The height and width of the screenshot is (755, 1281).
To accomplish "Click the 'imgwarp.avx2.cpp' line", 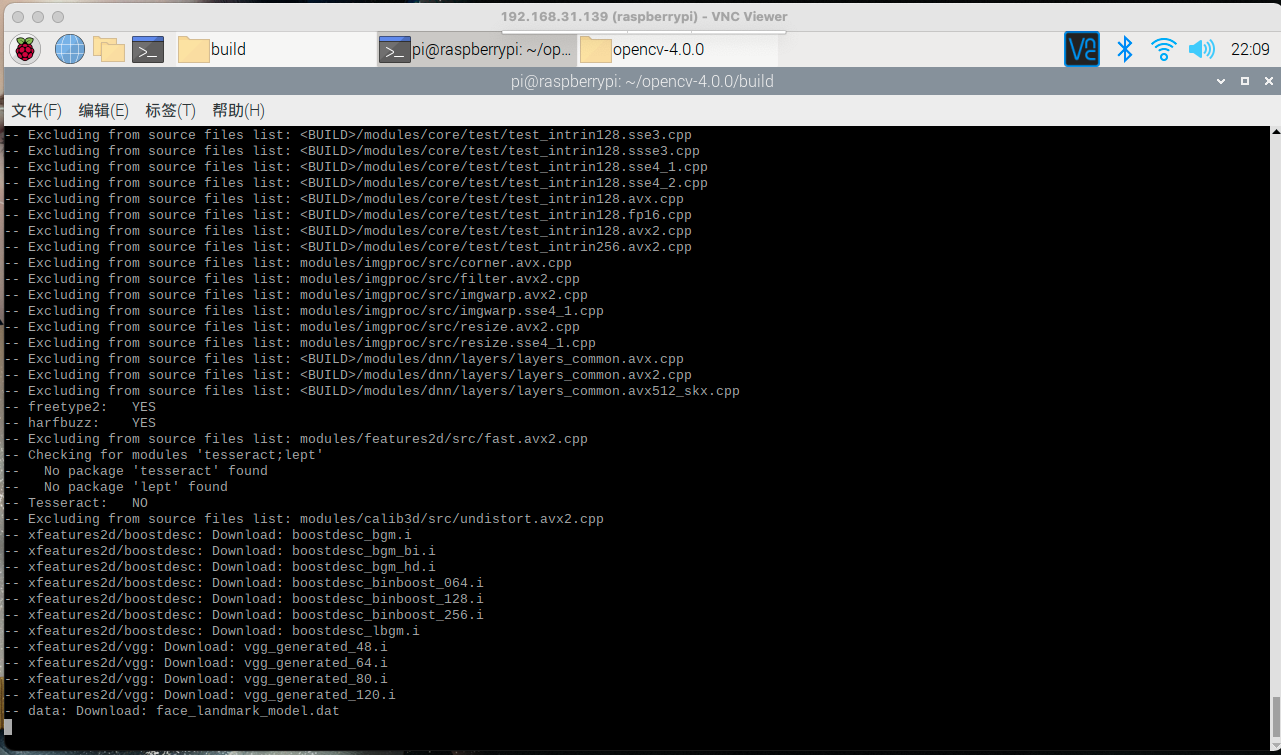I will click(296, 295).
